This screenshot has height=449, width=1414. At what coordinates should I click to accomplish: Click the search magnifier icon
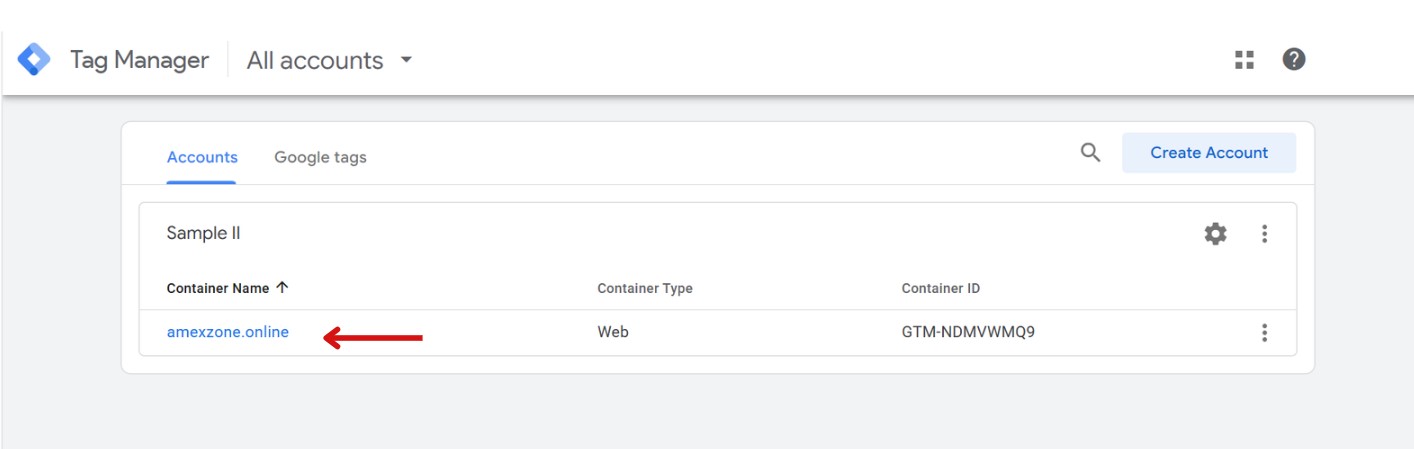[1091, 153]
